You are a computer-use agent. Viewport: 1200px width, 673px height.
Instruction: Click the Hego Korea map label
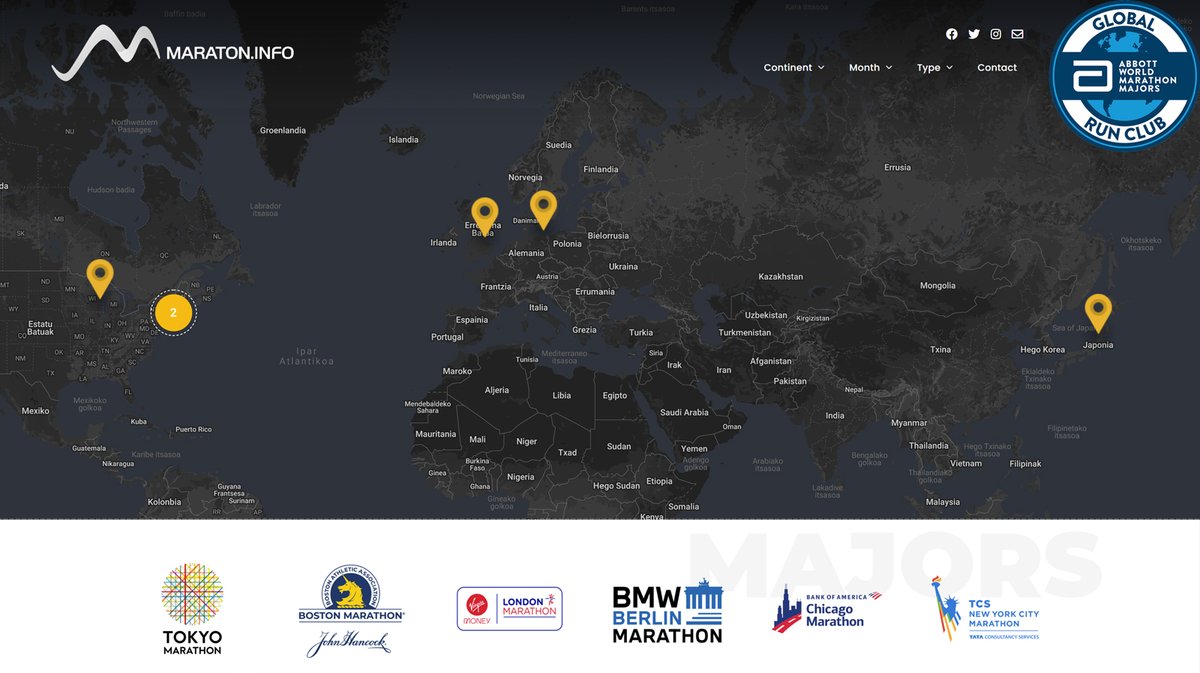point(1043,350)
